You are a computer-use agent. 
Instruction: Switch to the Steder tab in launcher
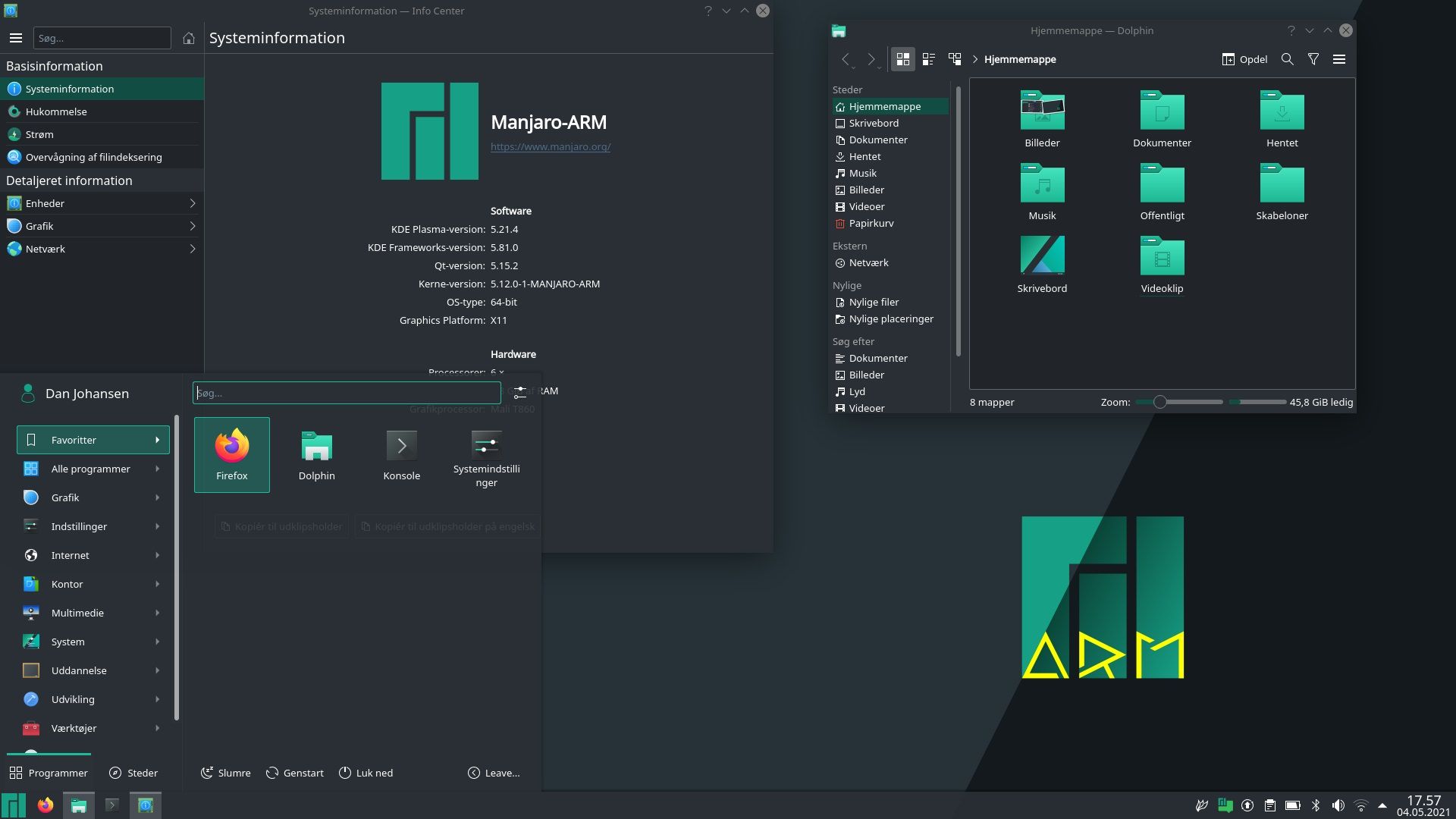tap(133, 773)
